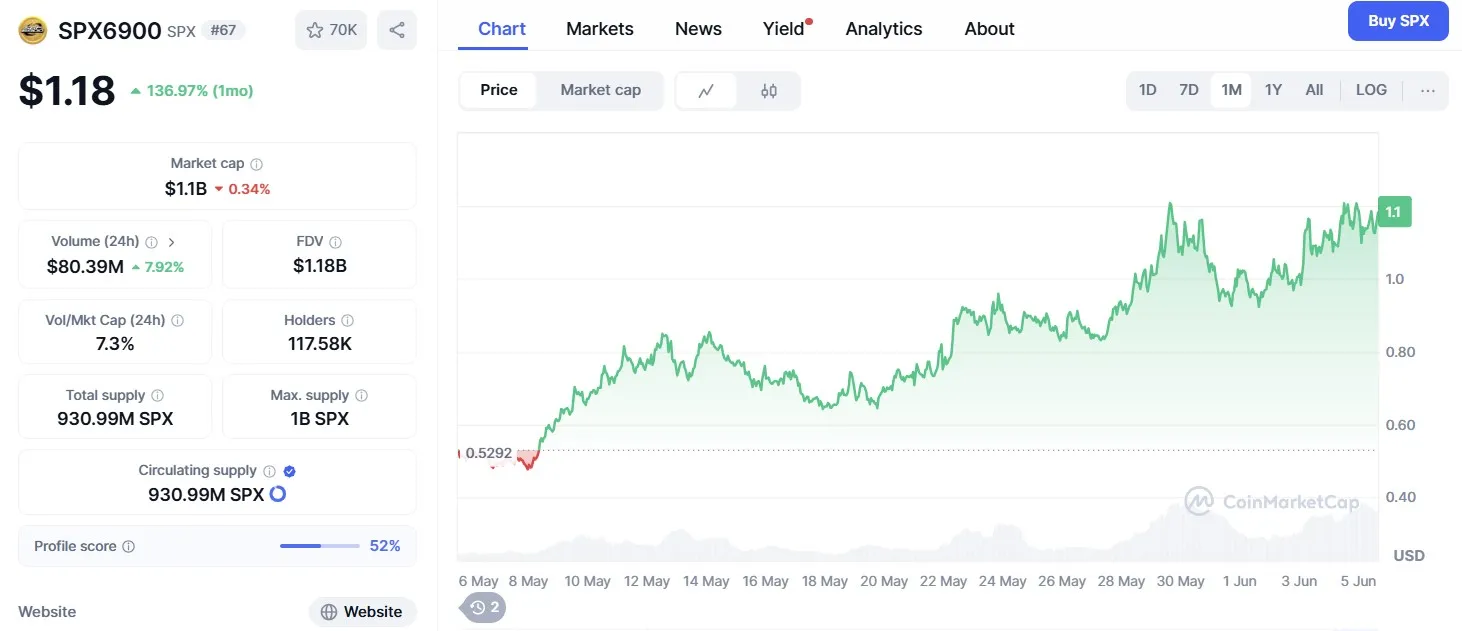Open the Website link button
1462x631 pixels.
click(362, 612)
